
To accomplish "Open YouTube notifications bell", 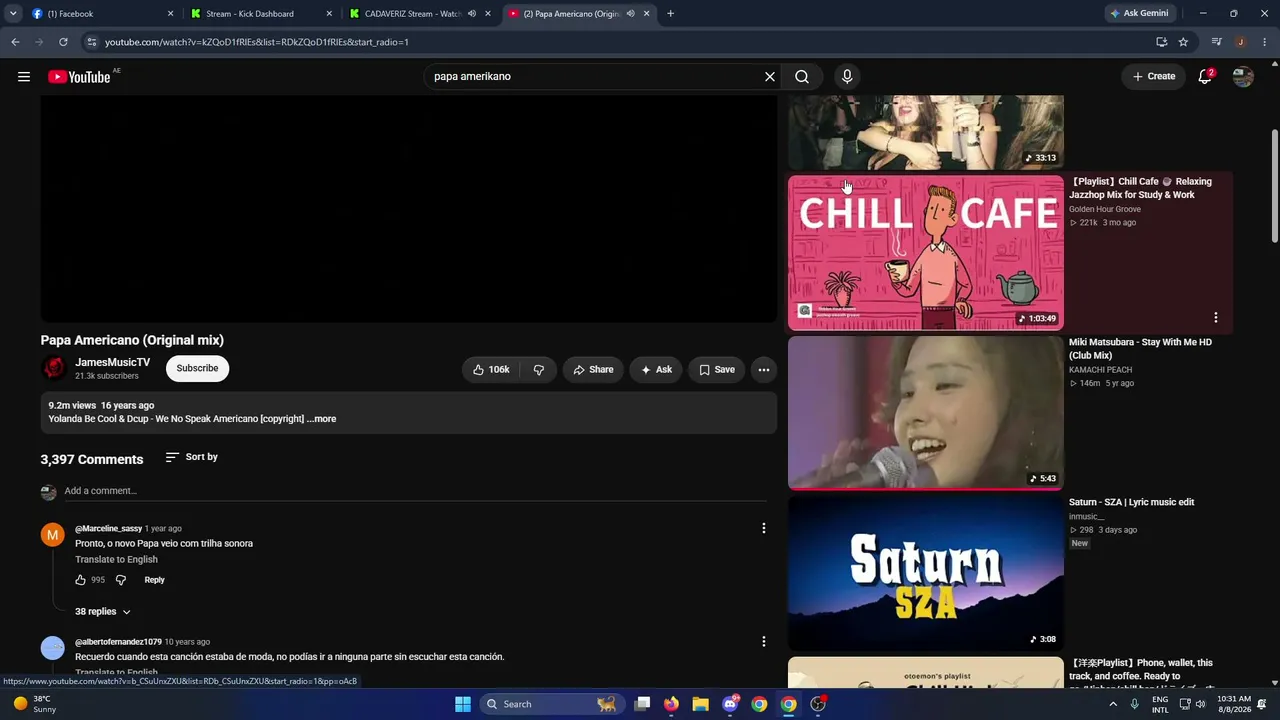I will click(1205, 77).
